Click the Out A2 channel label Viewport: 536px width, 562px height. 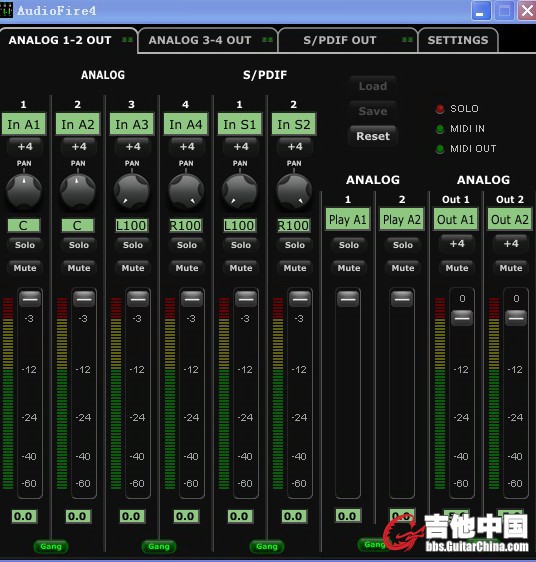510,219
